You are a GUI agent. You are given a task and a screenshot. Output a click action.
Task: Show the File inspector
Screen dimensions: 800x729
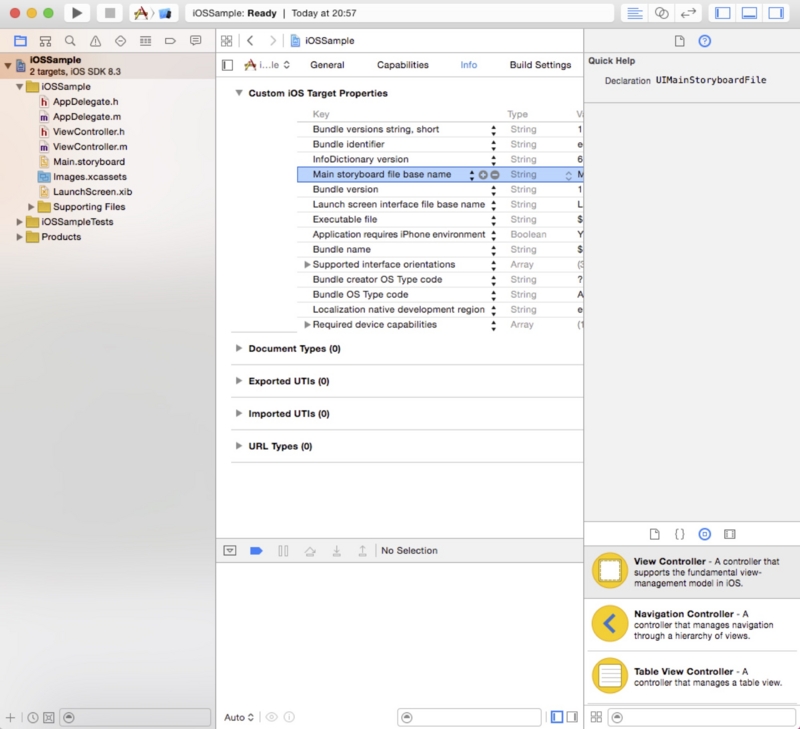tap(680, 41)
